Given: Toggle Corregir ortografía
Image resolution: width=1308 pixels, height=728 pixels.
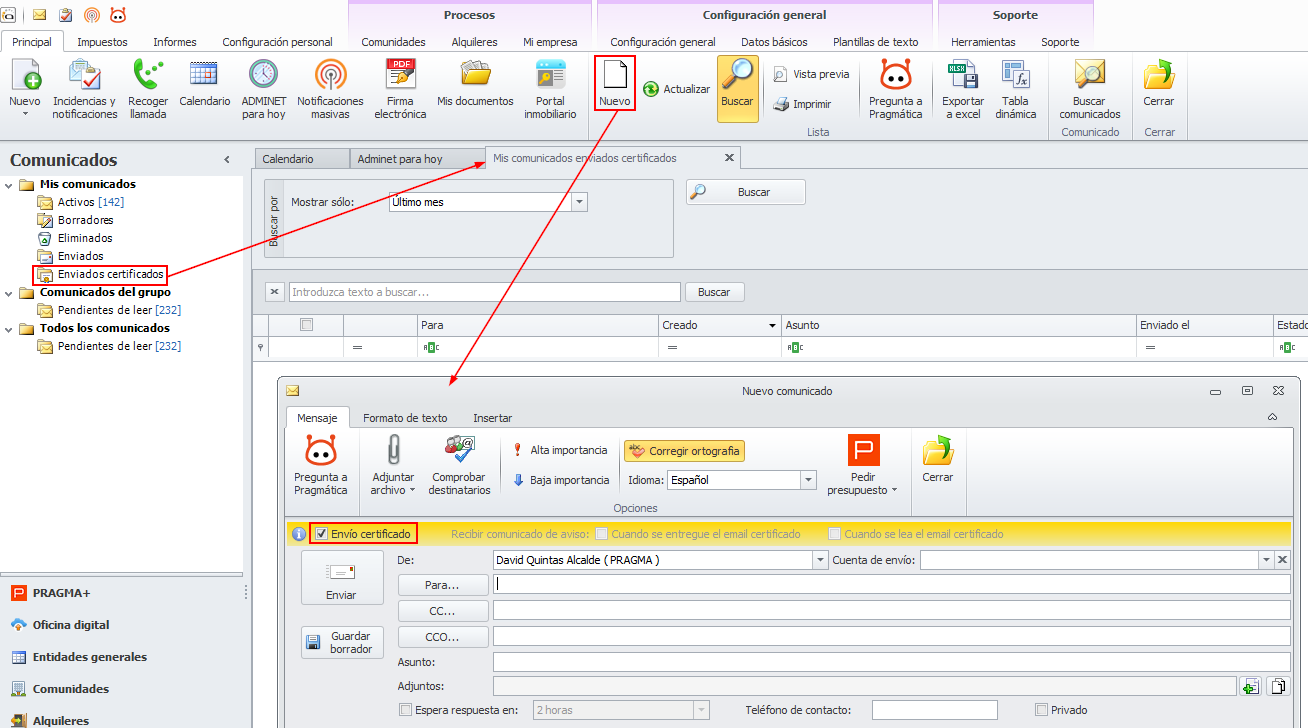Looking at the screenshot, I should coord(684,451).
